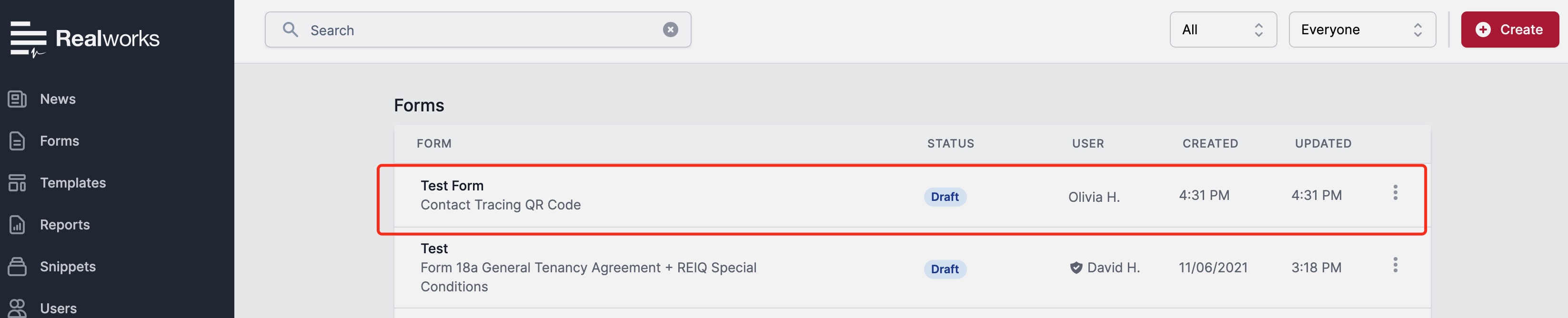Click inside the Search input field
Image resolution: width=1568 pixels, height=318 pixels.
point(478,30)
